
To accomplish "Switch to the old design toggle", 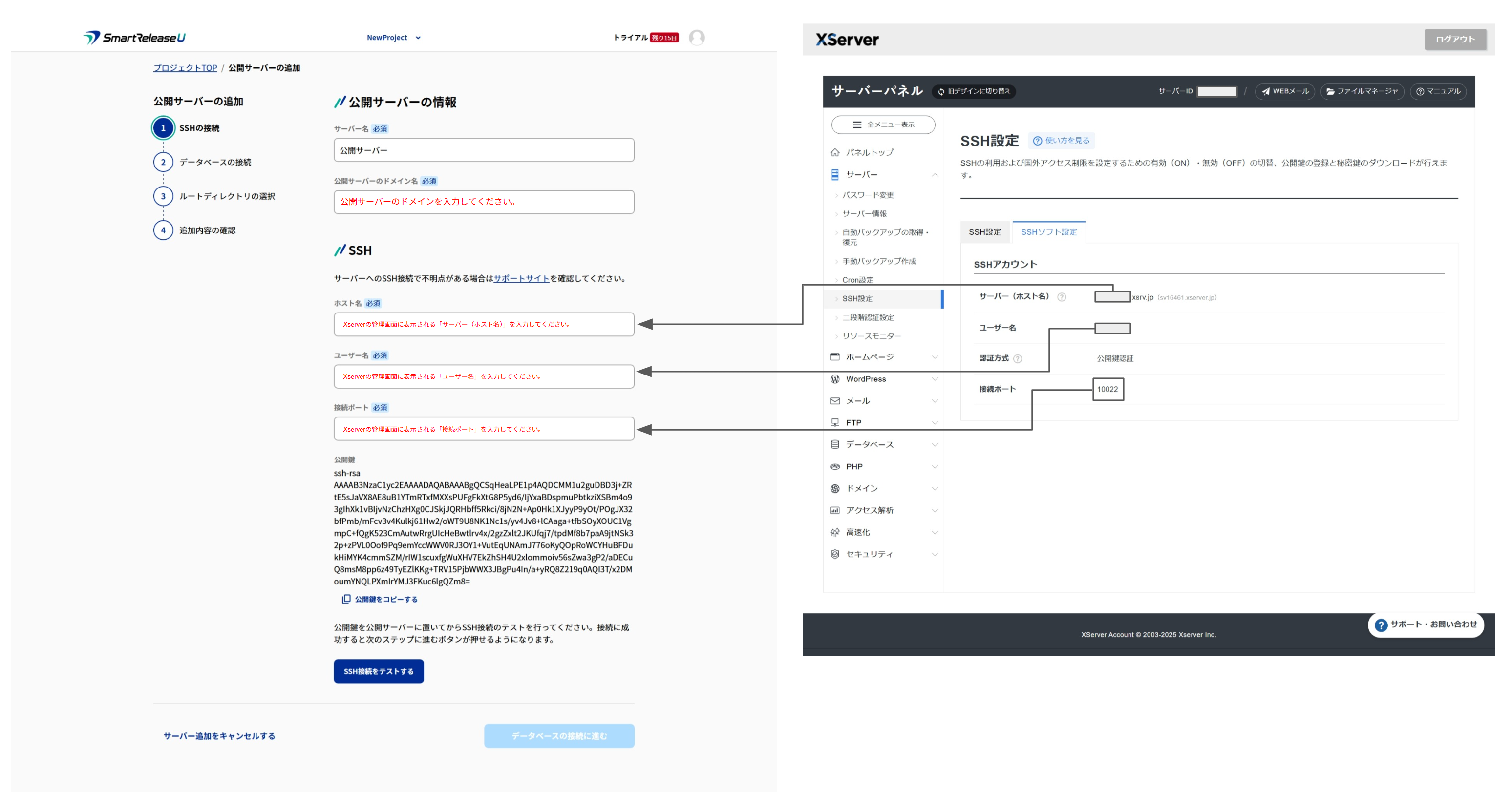I will (x=974, y=91).
